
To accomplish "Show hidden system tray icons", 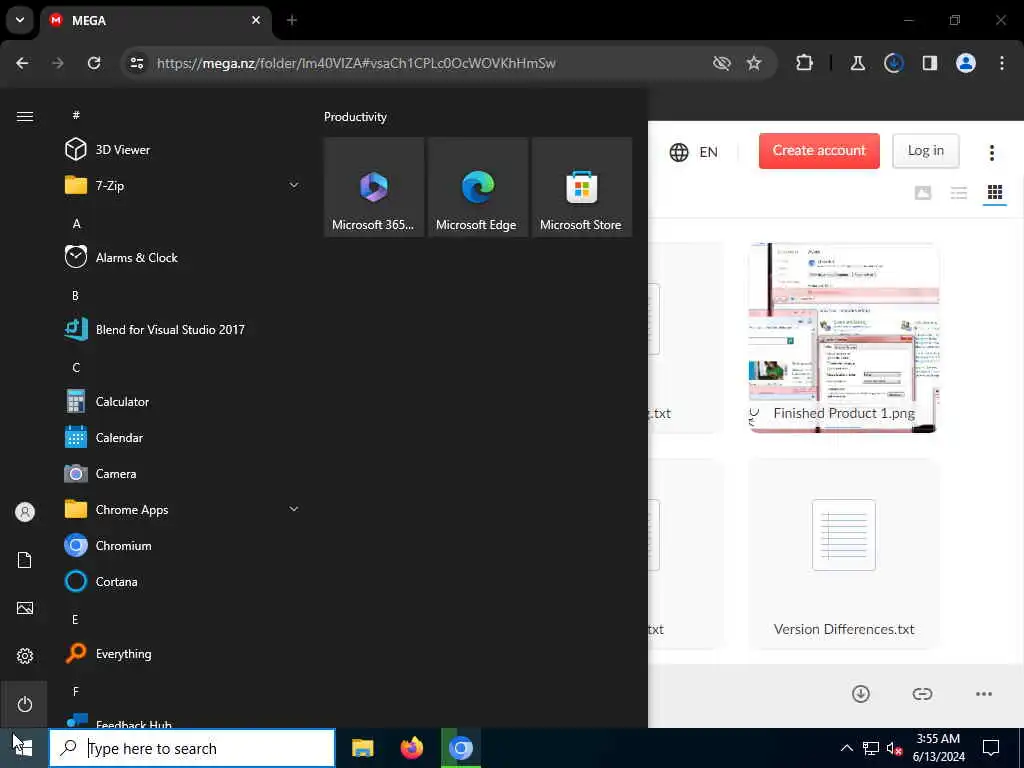I will (x=846, y=748).
